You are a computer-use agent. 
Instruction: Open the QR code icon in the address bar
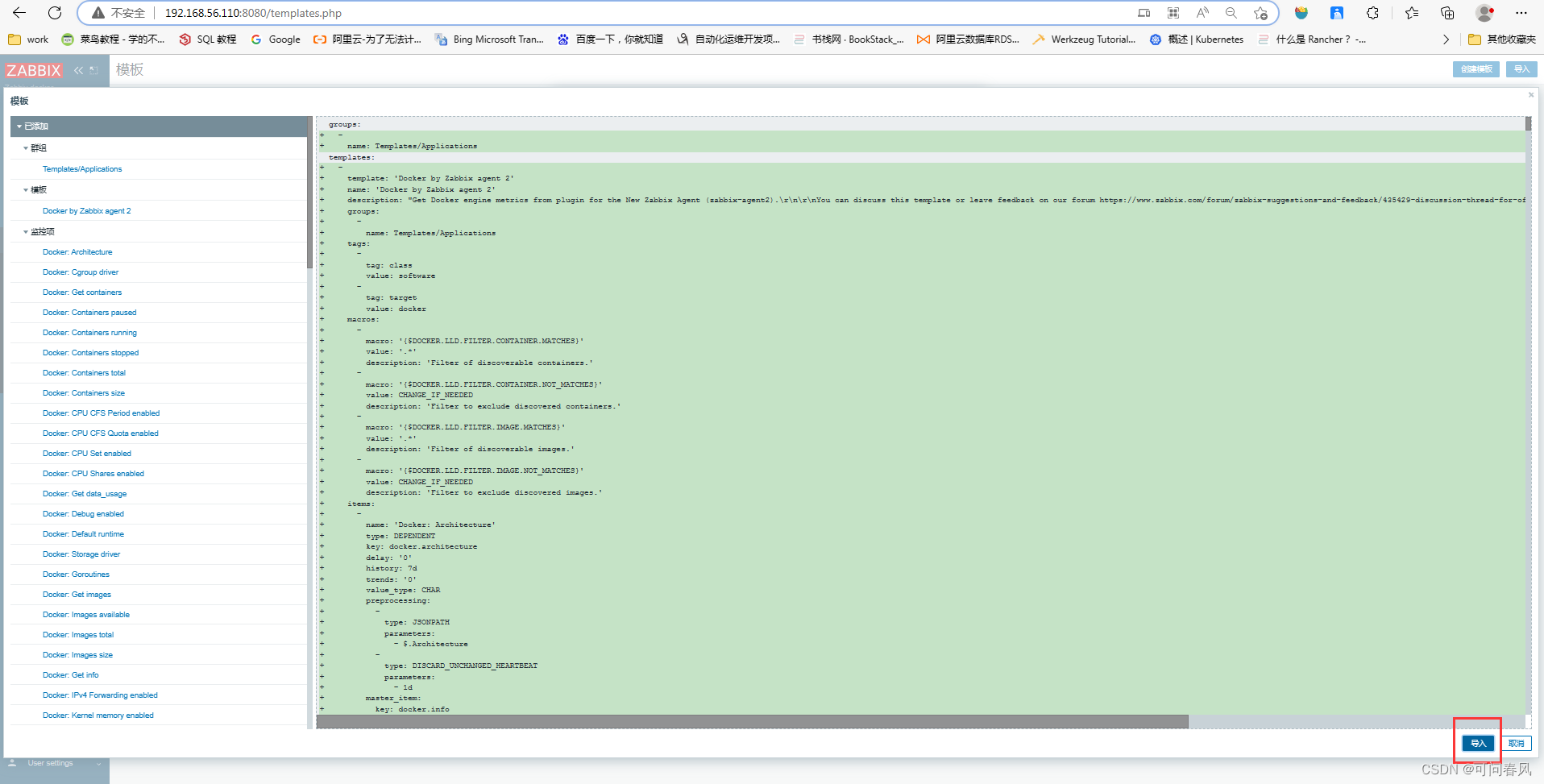coord(1173,13)
